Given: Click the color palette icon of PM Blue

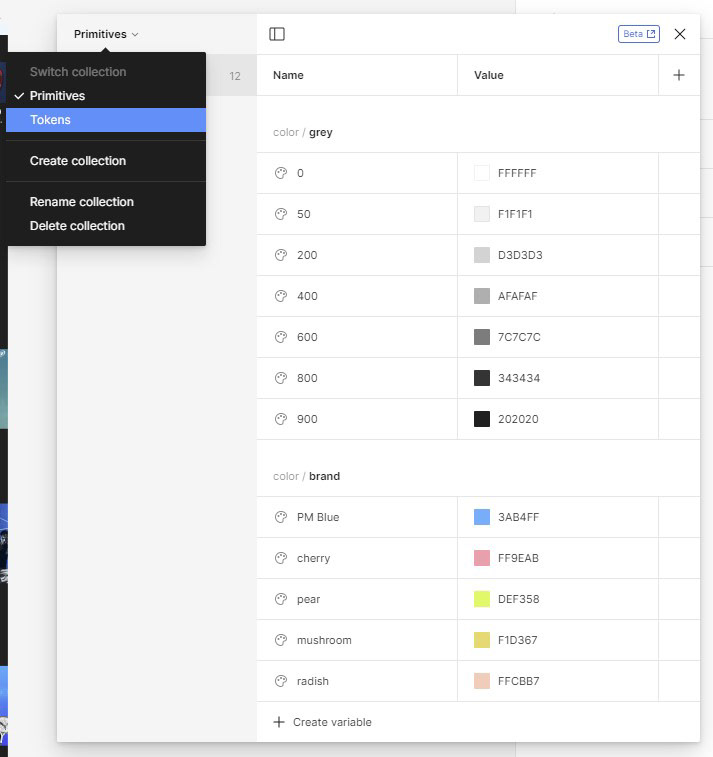Looking at the screenshot, I should pos(281,518).
